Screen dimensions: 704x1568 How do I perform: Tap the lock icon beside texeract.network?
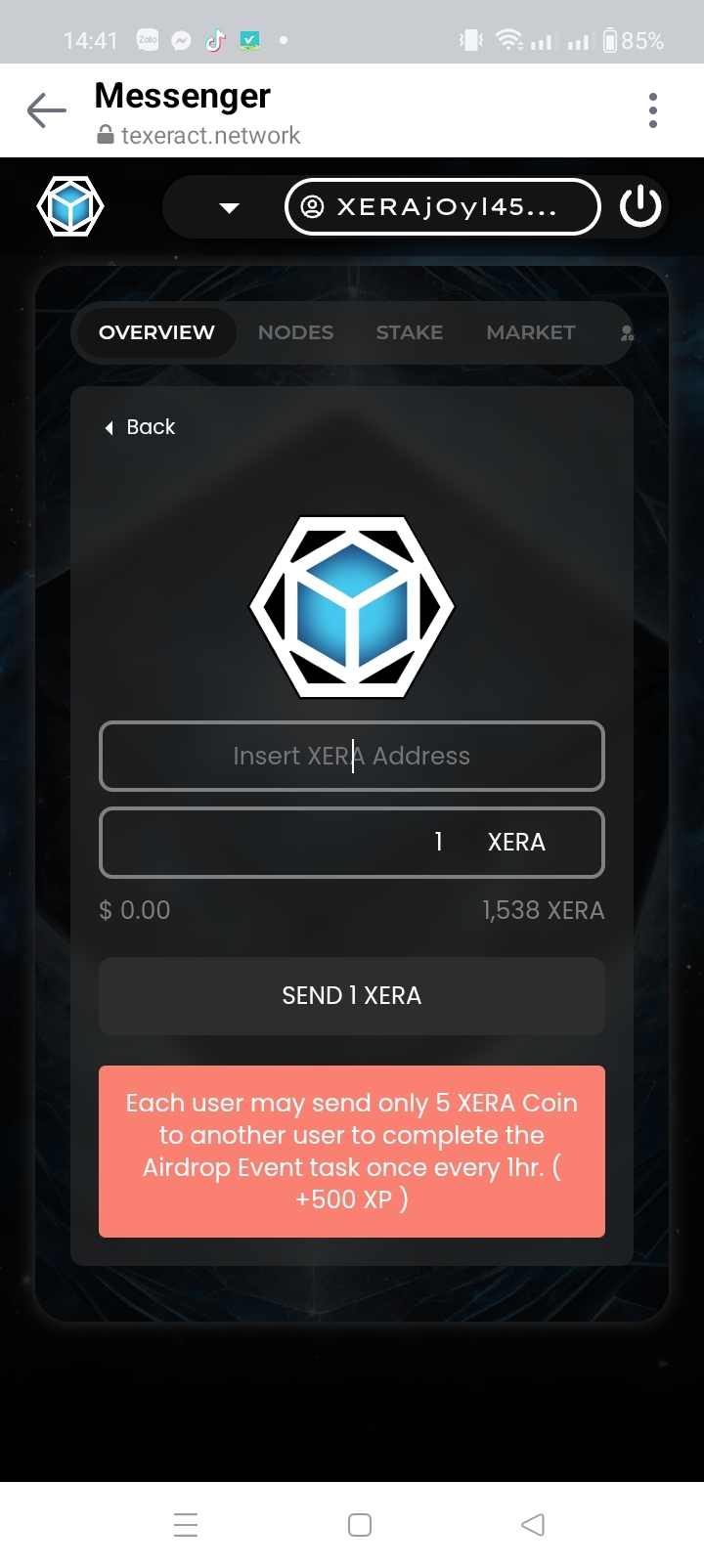pyautogui.click(x=106, y=136)
